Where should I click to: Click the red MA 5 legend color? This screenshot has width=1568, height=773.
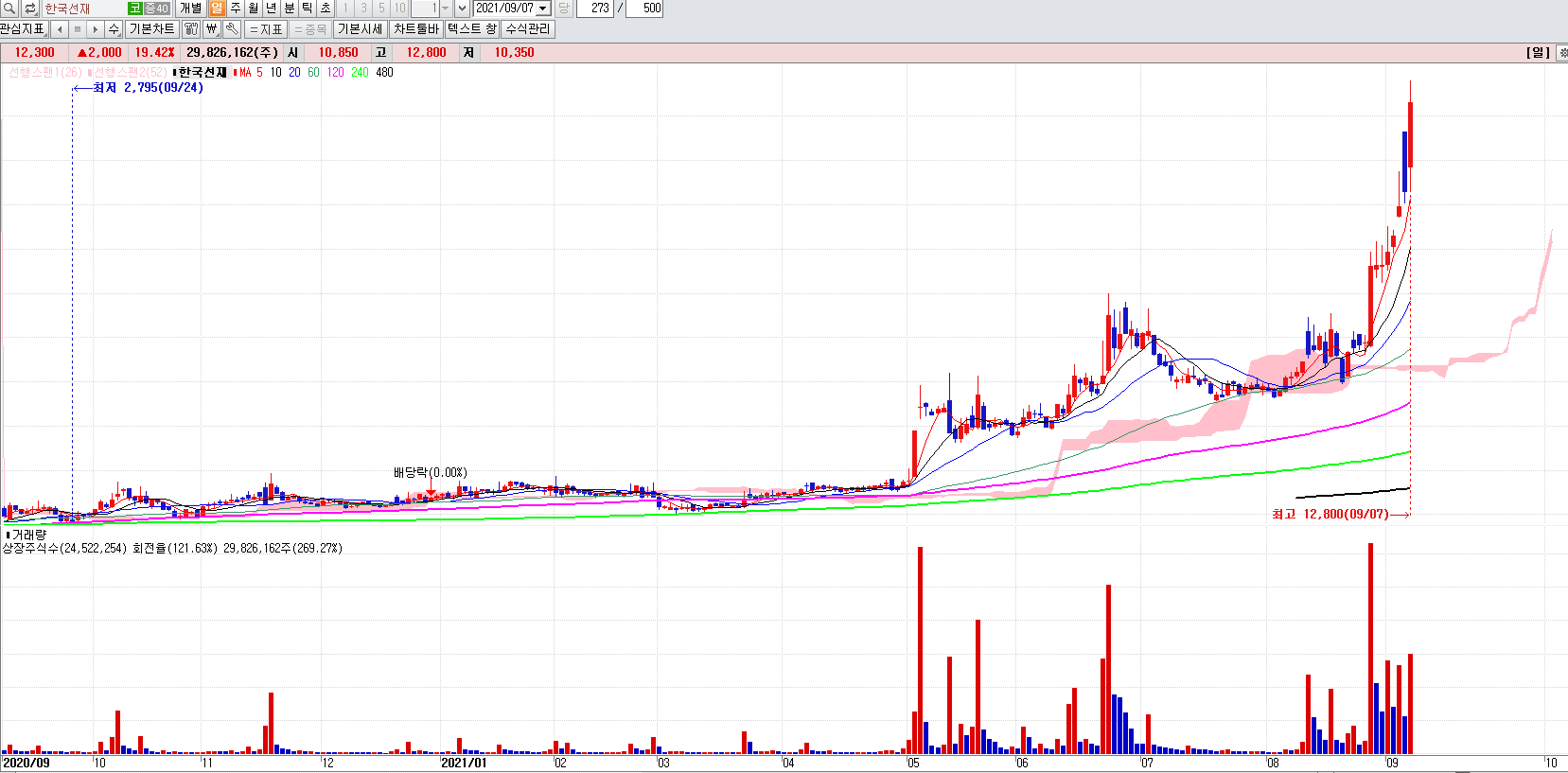(249, 73)
